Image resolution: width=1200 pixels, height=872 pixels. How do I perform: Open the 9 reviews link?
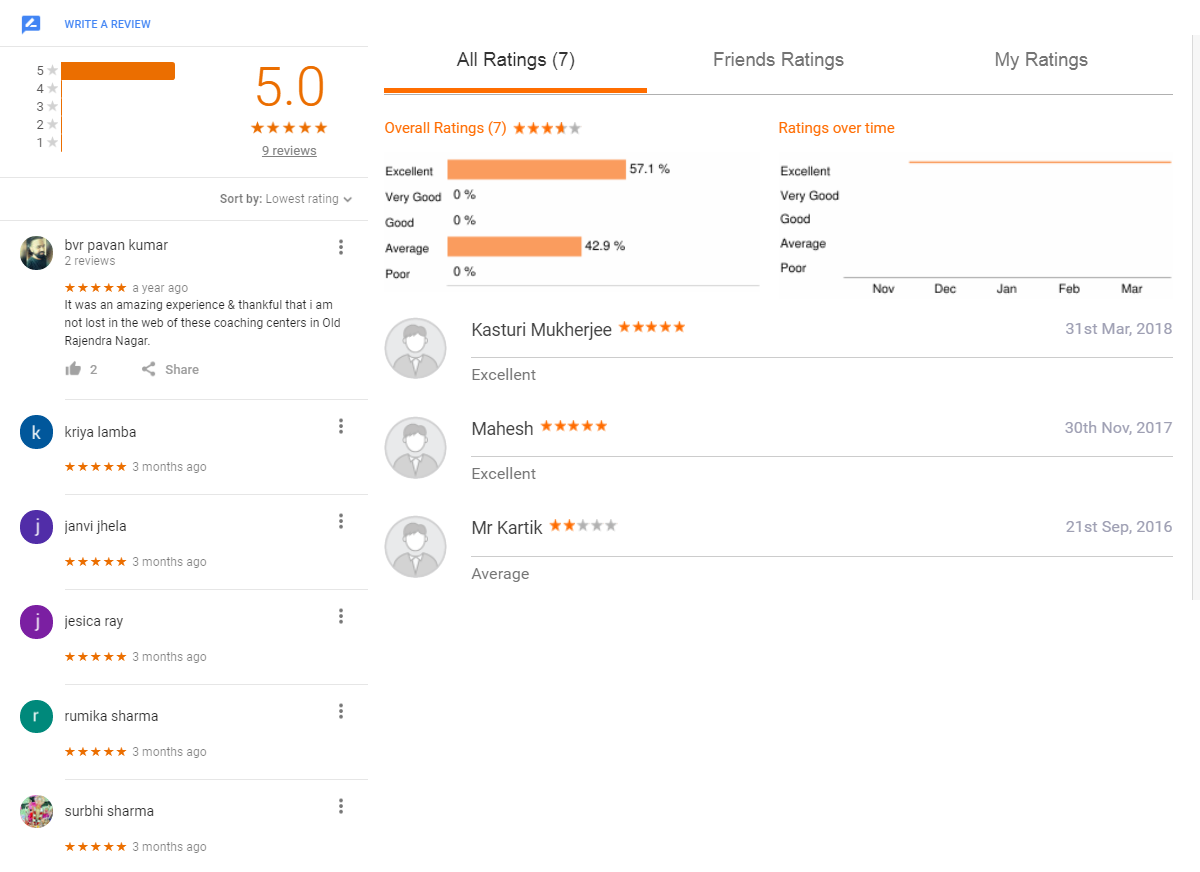pos(289,151)
